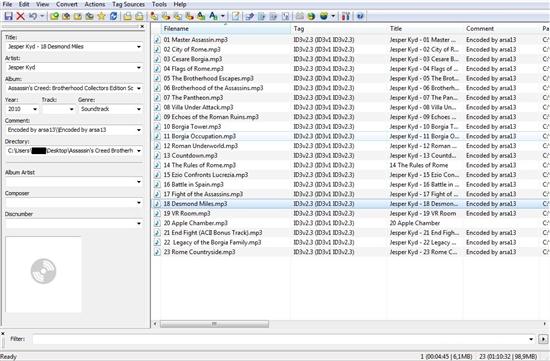Expand the Directory path dropdown
This screenshot has height=361, width=550.
pos(139,151)
